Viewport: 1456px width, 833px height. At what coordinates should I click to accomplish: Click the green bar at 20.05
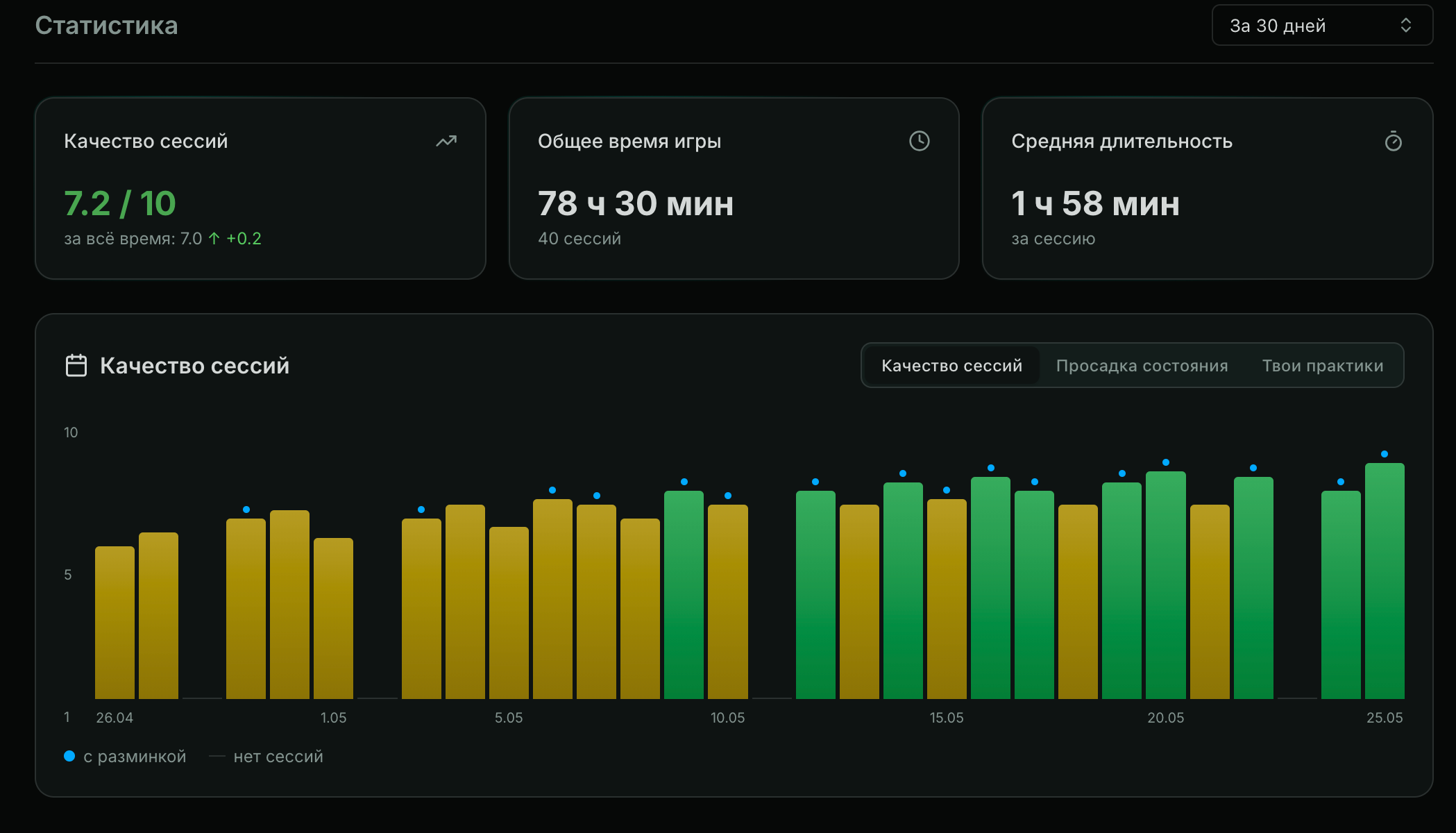pos(1166,585)
